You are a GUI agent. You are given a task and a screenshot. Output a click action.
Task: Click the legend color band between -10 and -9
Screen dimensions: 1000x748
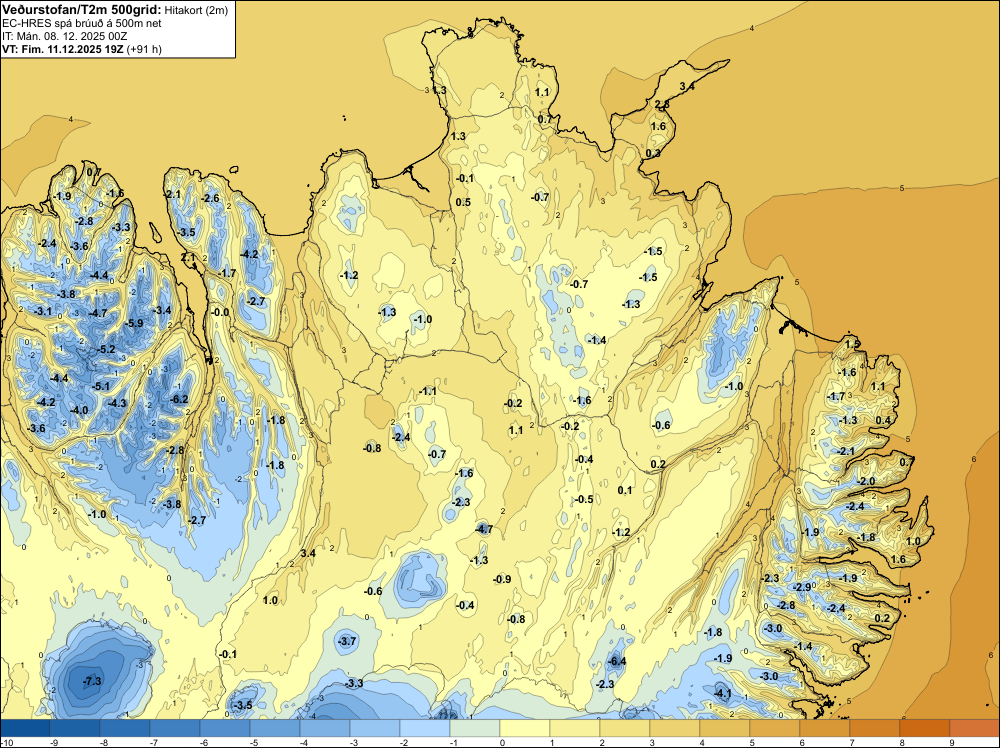click(25, 728)
